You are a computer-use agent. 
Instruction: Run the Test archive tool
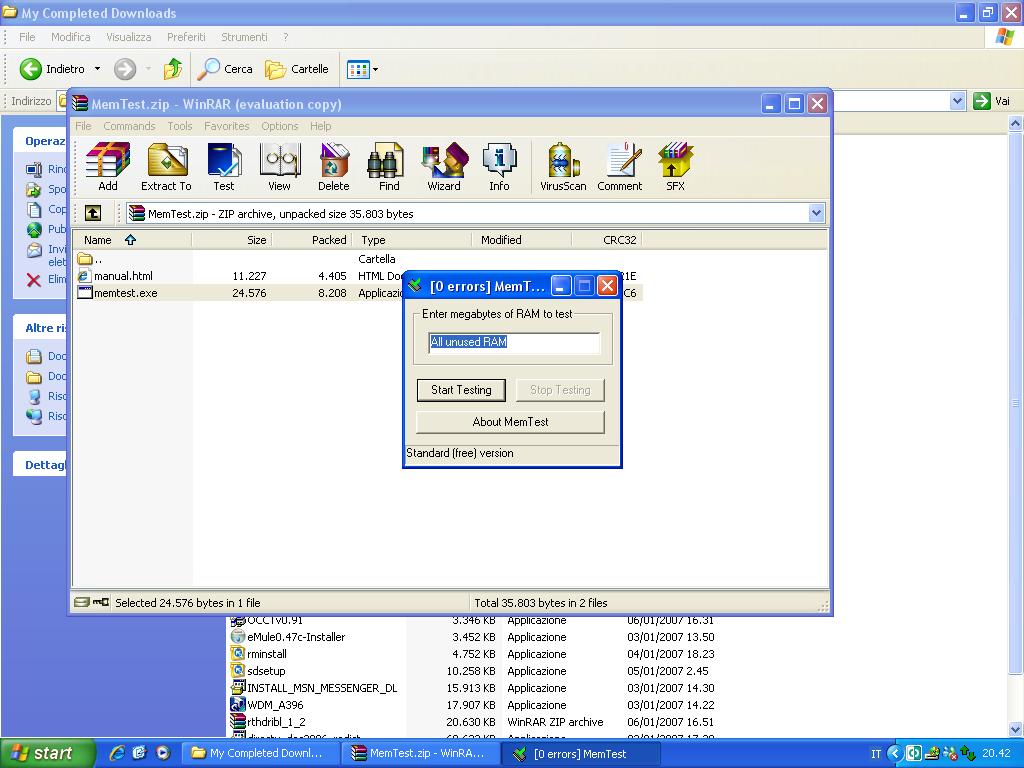pos(224,166)
